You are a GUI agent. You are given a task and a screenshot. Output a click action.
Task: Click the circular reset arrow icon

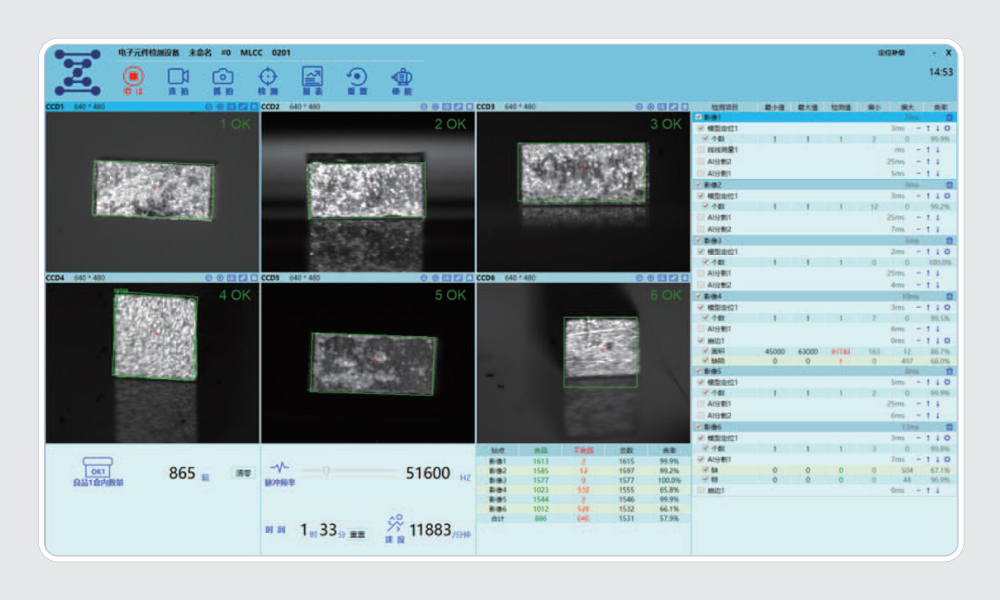pyautogui.click(x=357, y=78)
